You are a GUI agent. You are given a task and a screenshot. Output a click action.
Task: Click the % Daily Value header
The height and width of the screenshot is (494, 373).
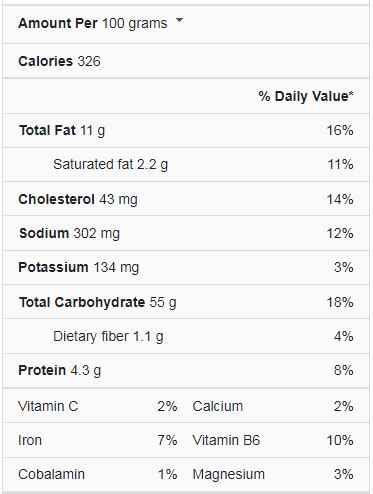point(306,96)
